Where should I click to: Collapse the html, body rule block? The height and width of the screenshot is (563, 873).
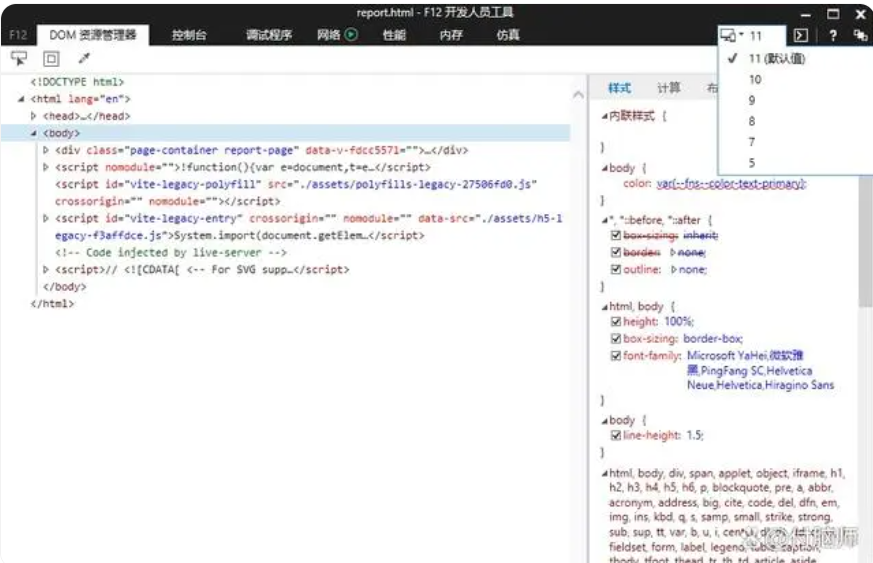(x=605, y=307)
